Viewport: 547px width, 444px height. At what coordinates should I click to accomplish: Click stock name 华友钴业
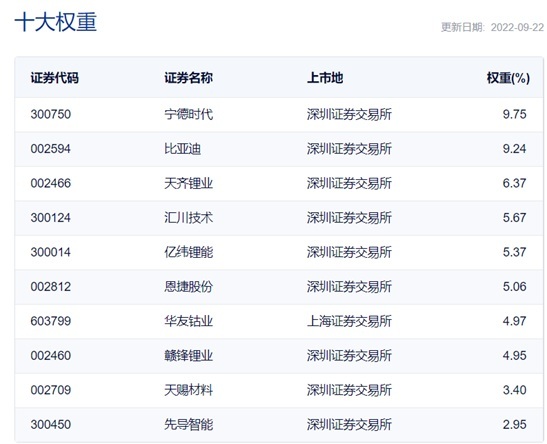(188, 321)
